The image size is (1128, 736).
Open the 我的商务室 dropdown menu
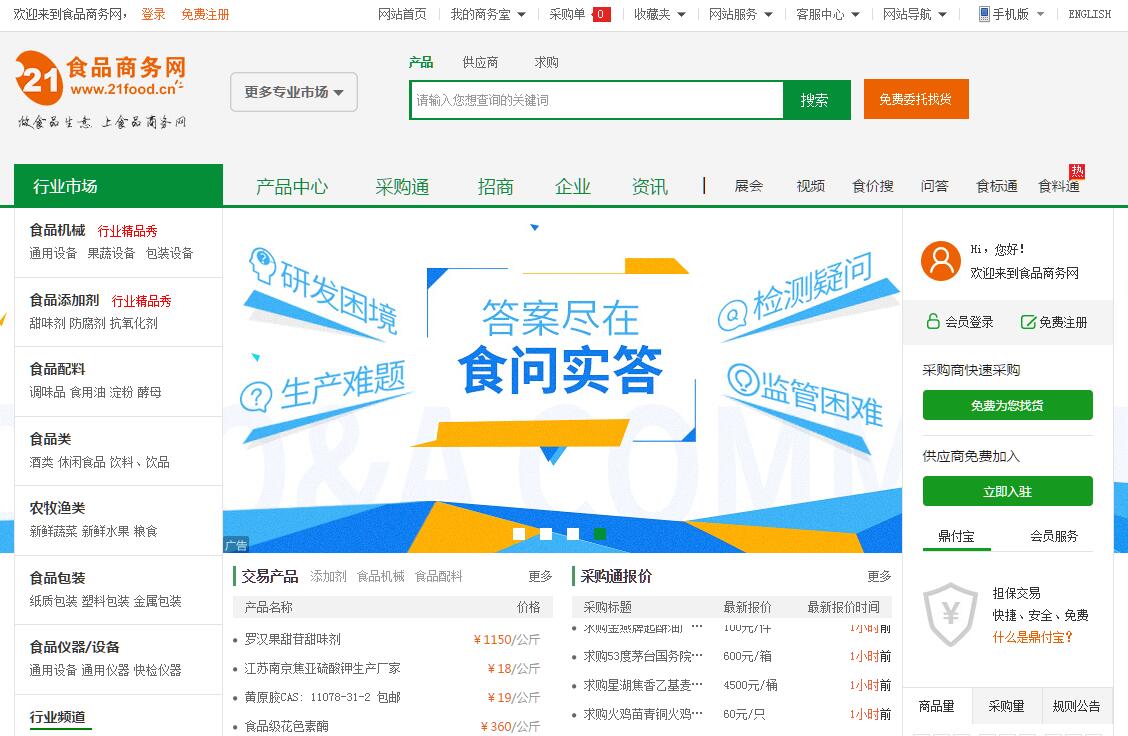(486, 14)
